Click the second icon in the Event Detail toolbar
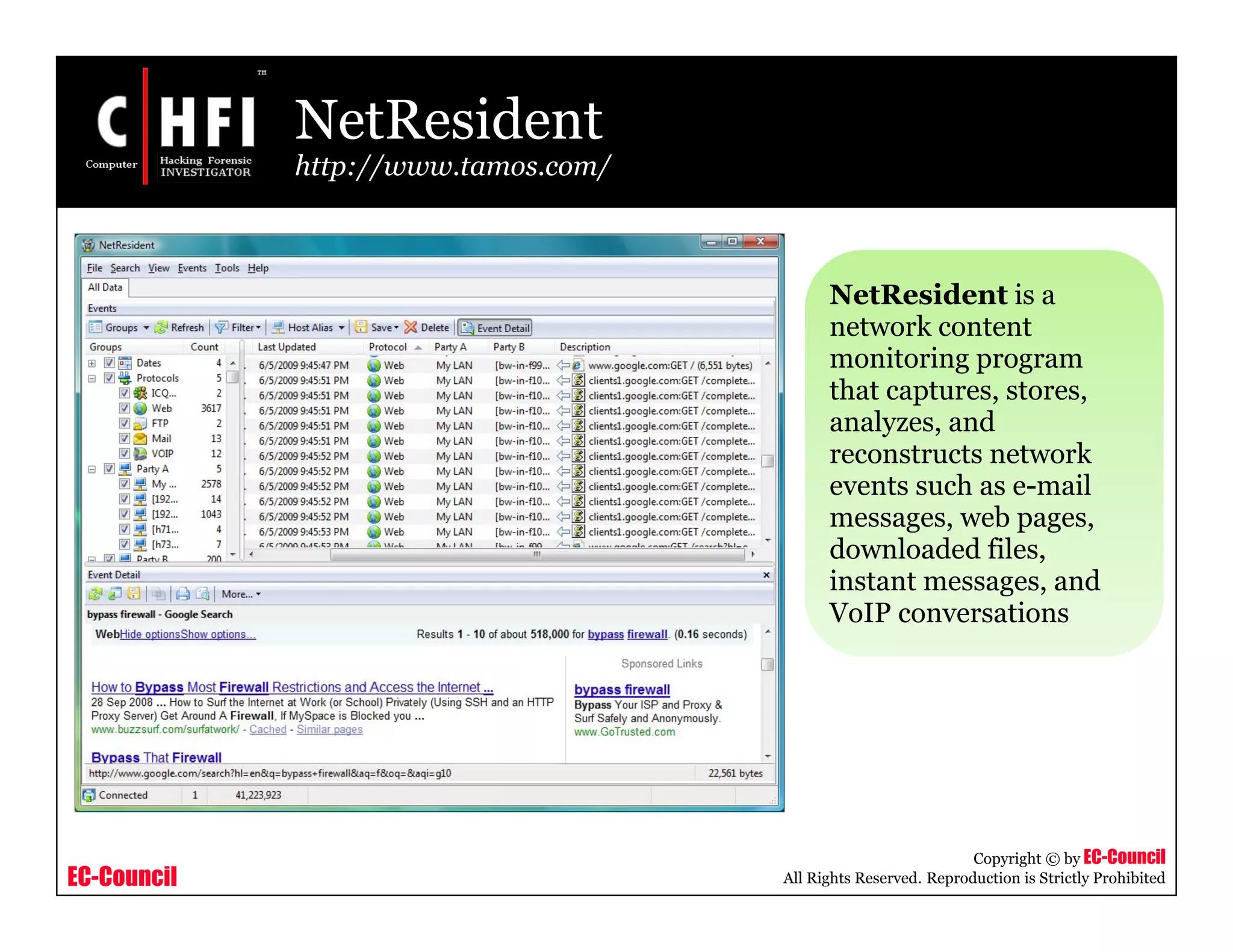Screen dimensions: 1233x952 115,594
